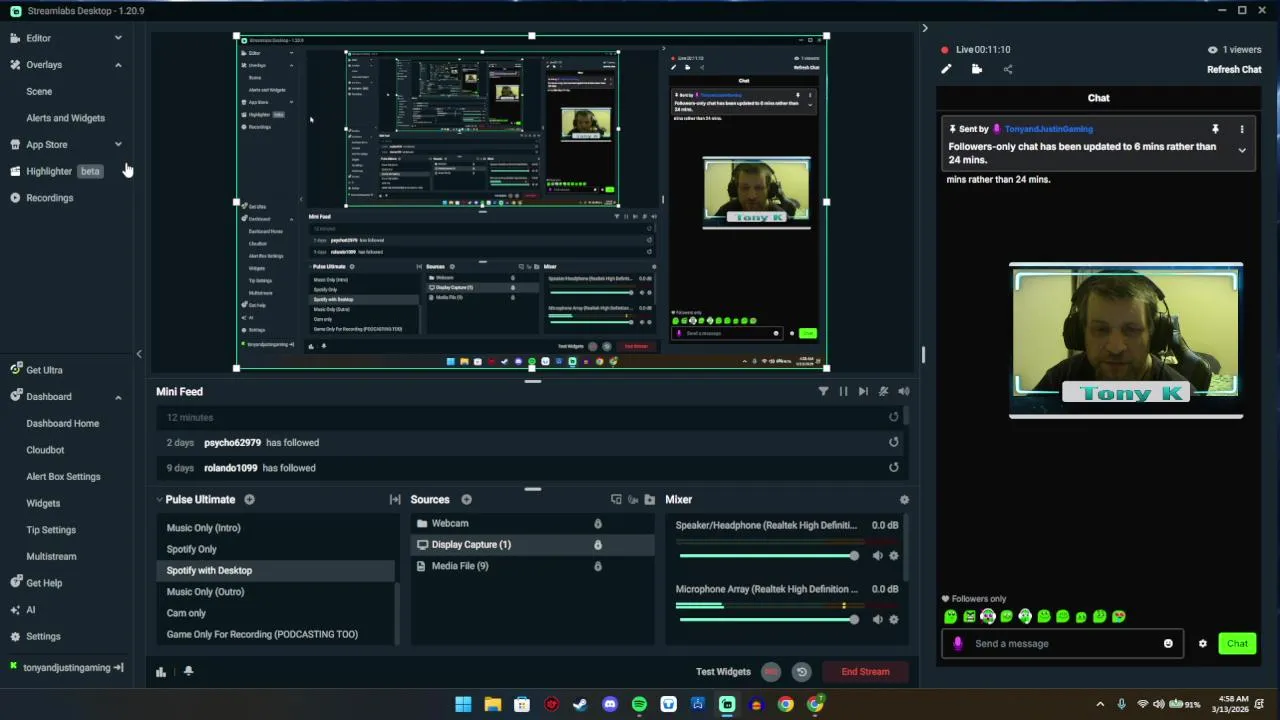
Task: Mute the Speaker/Headphone mixer channel
Action: (877, 556)
